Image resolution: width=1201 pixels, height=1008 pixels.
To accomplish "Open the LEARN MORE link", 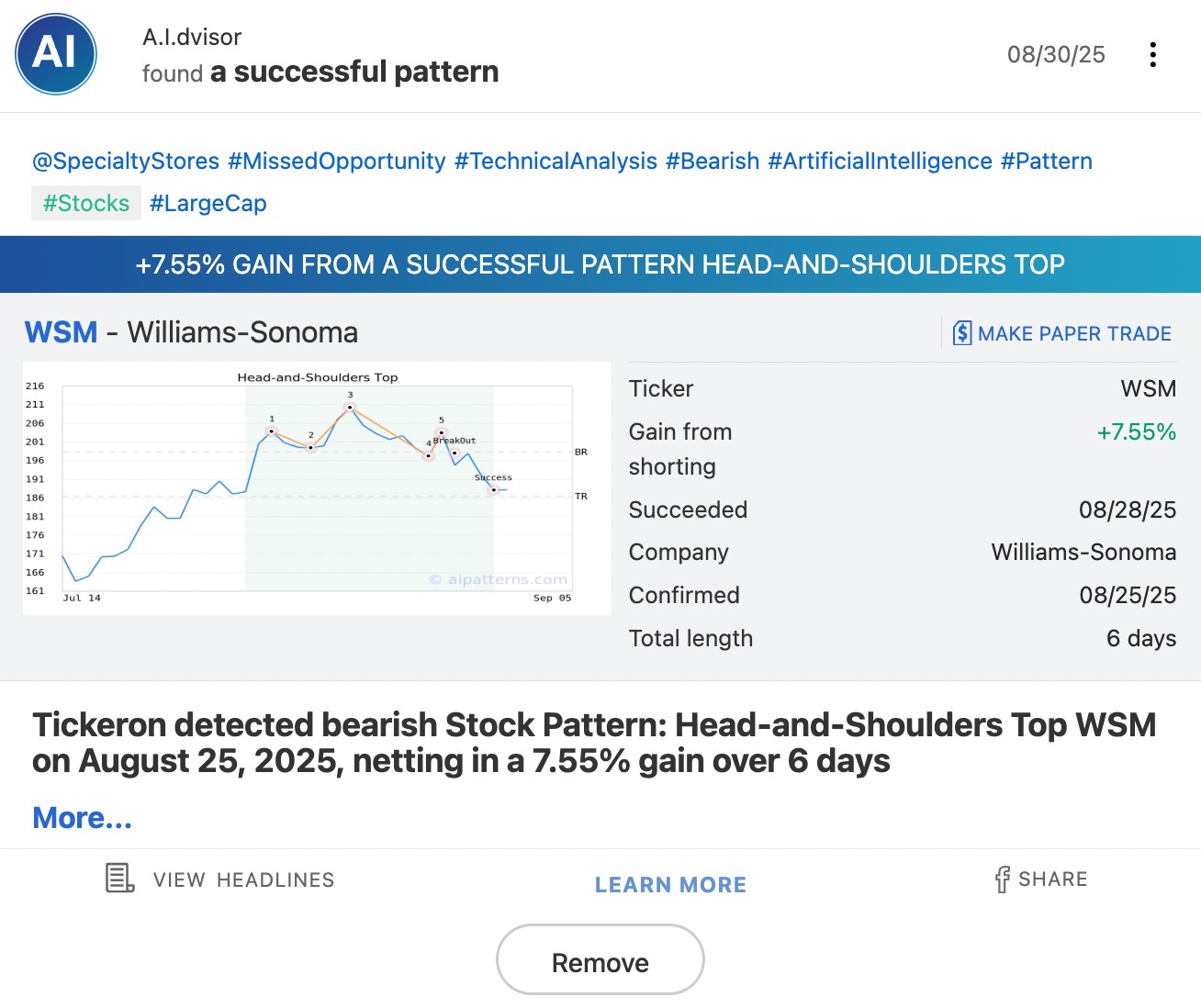I will 670,885.
